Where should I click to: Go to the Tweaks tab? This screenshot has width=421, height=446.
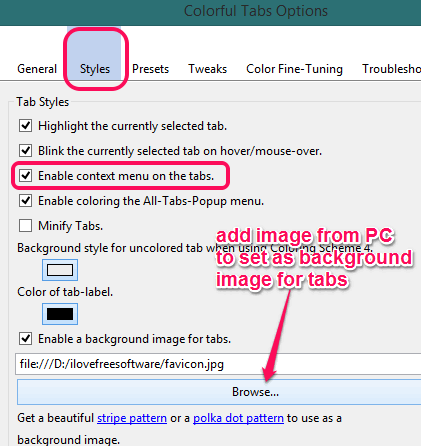pos(207,69)
